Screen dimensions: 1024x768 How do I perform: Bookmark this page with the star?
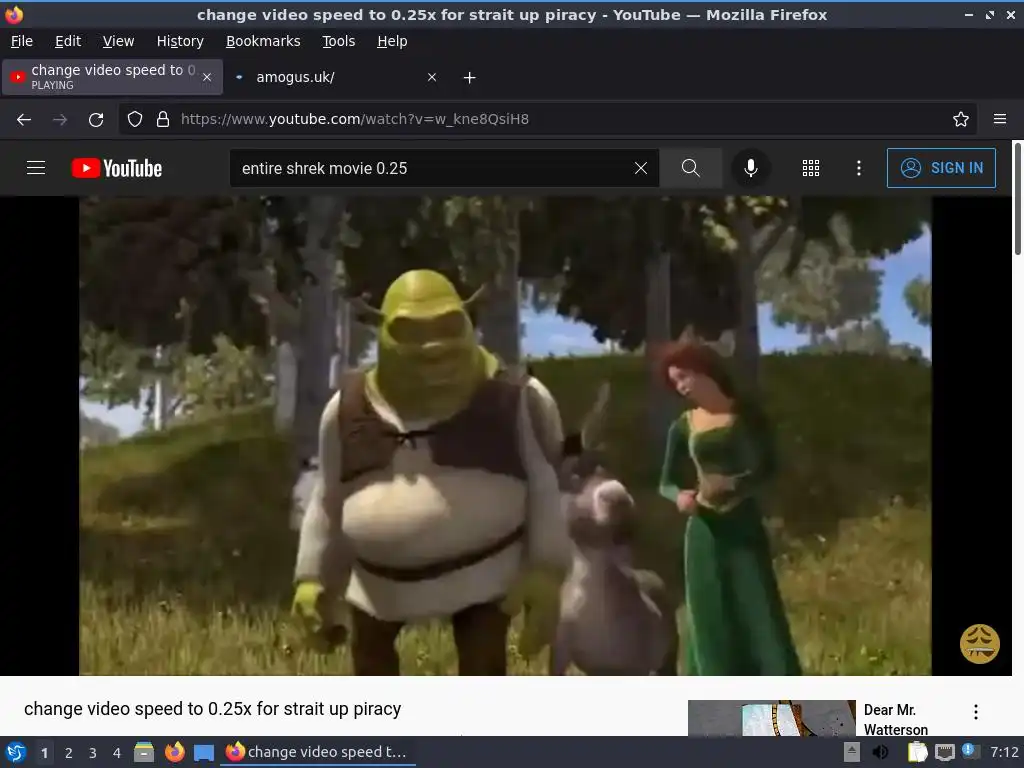tap(961, 119)
